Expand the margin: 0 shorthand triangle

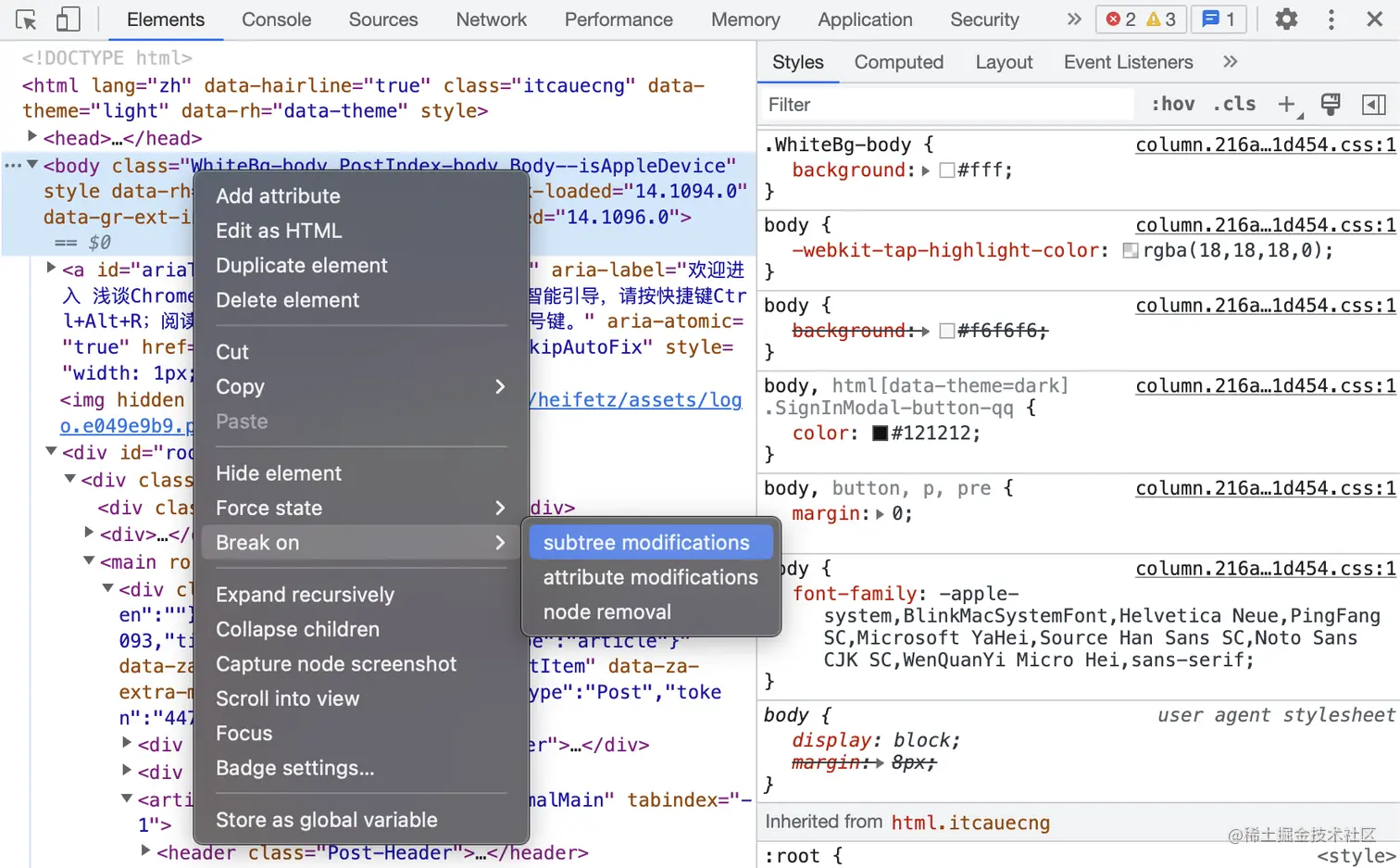[880, 513]
